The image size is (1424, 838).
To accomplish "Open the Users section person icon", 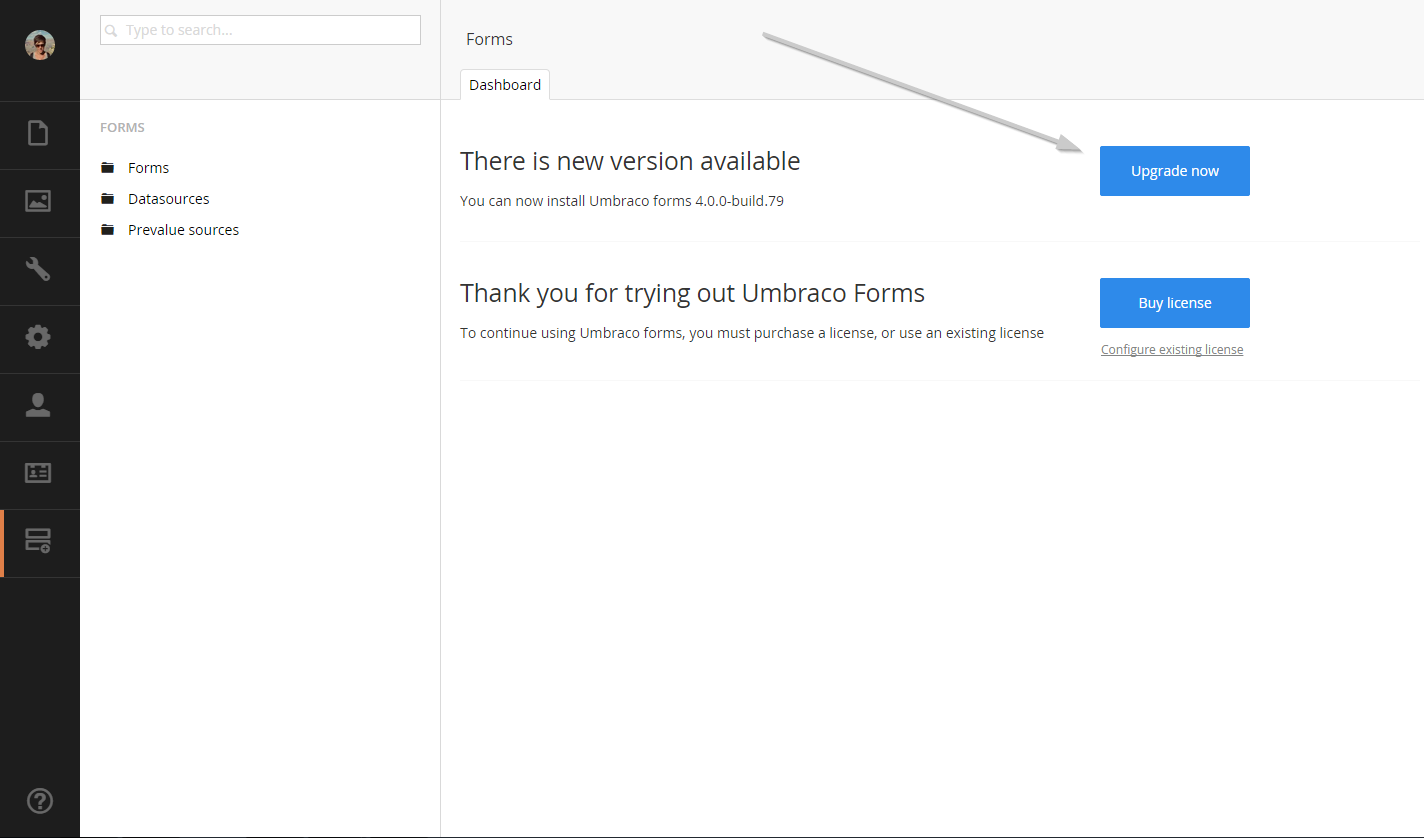I will click(38, 405).
